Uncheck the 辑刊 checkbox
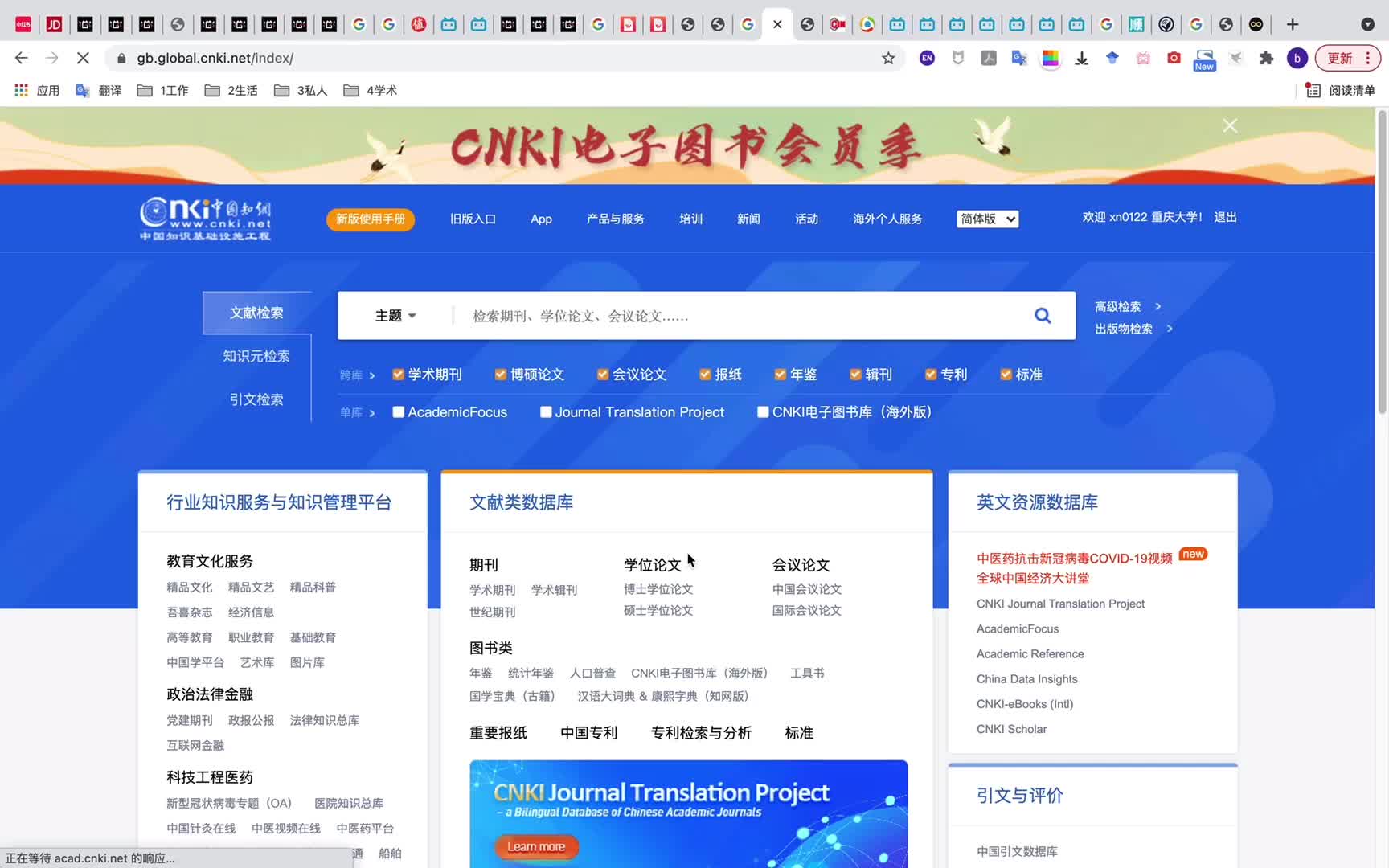1389x868 pixels. pos(855,375)
